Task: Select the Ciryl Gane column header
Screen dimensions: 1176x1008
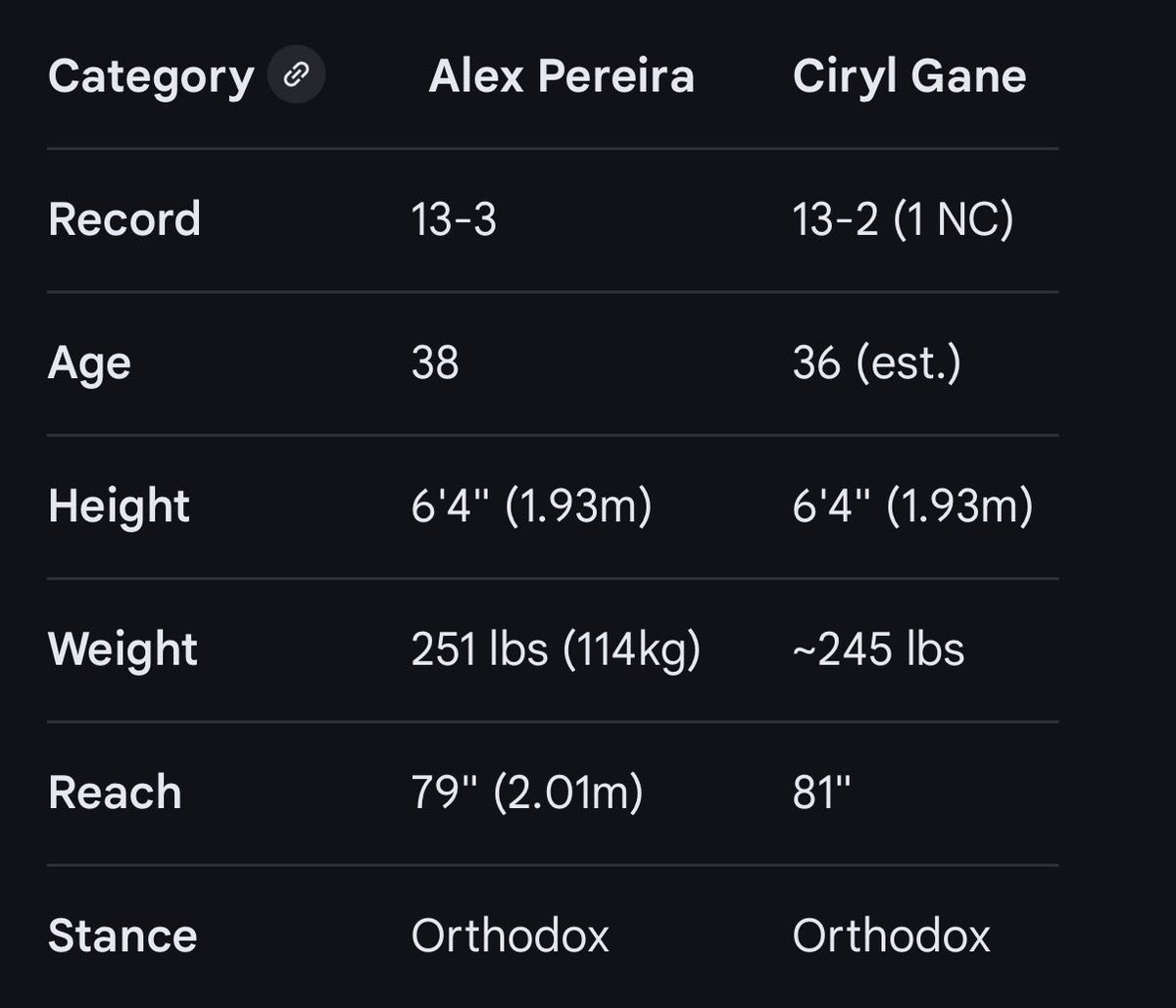Action: 909,77
